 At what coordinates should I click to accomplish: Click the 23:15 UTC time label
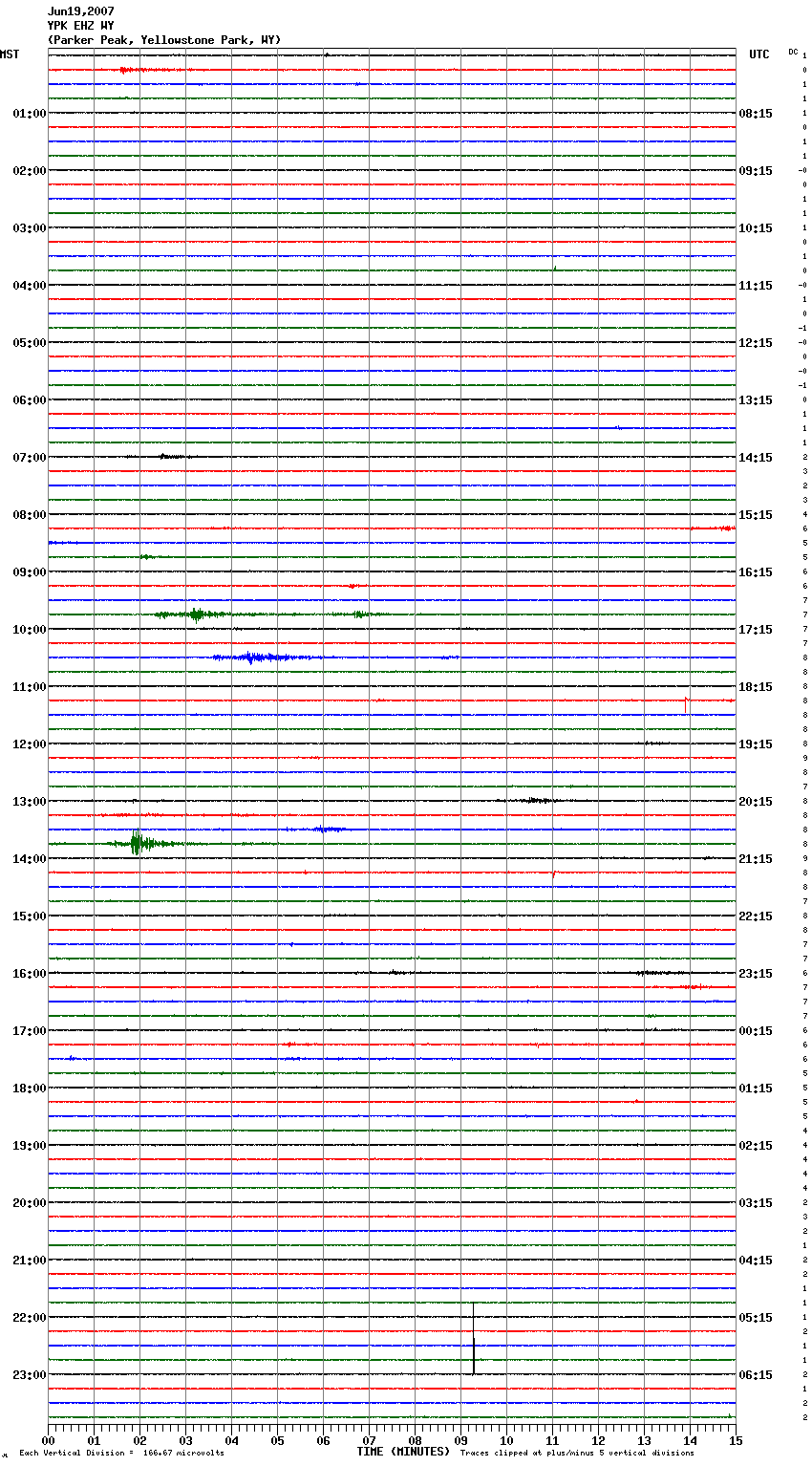(756, 974)
